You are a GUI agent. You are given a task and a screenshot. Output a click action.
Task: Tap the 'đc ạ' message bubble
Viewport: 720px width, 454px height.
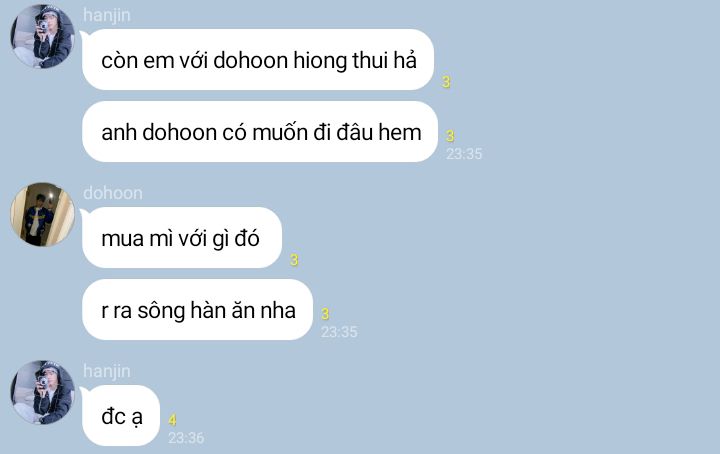tap(121, 416)
